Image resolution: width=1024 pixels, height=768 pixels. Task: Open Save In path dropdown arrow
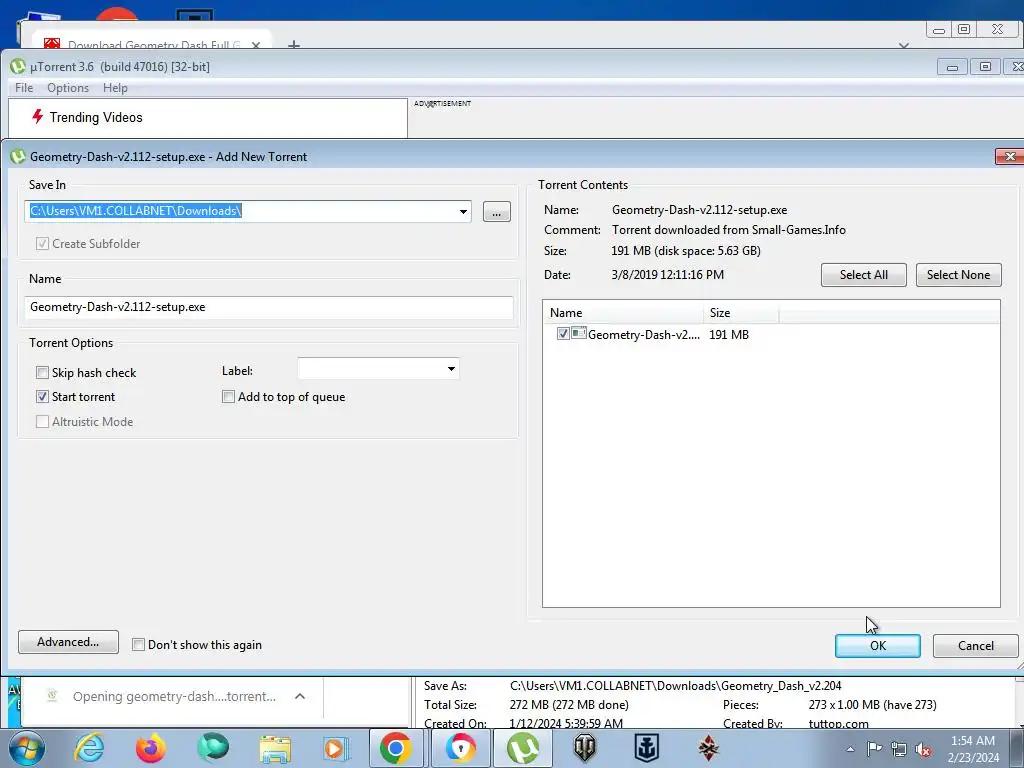[x=463, y=212]
